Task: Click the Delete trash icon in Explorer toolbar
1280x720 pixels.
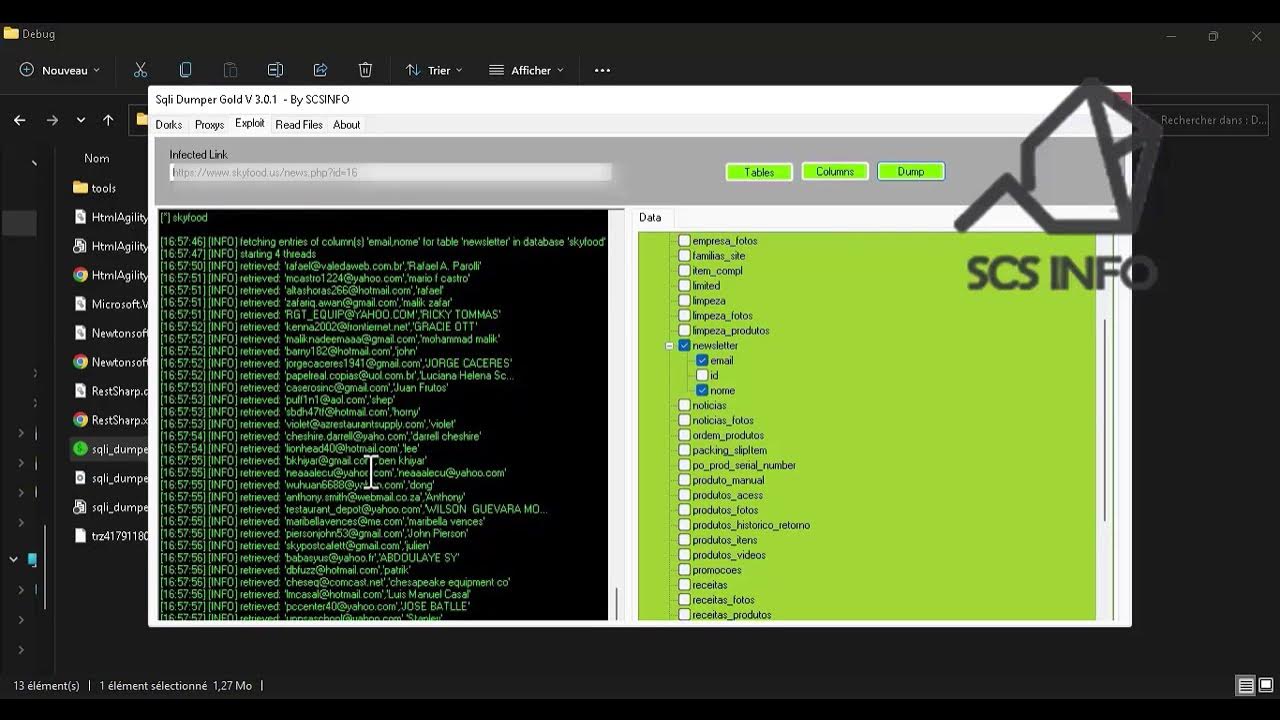Action: click(365, 70)
